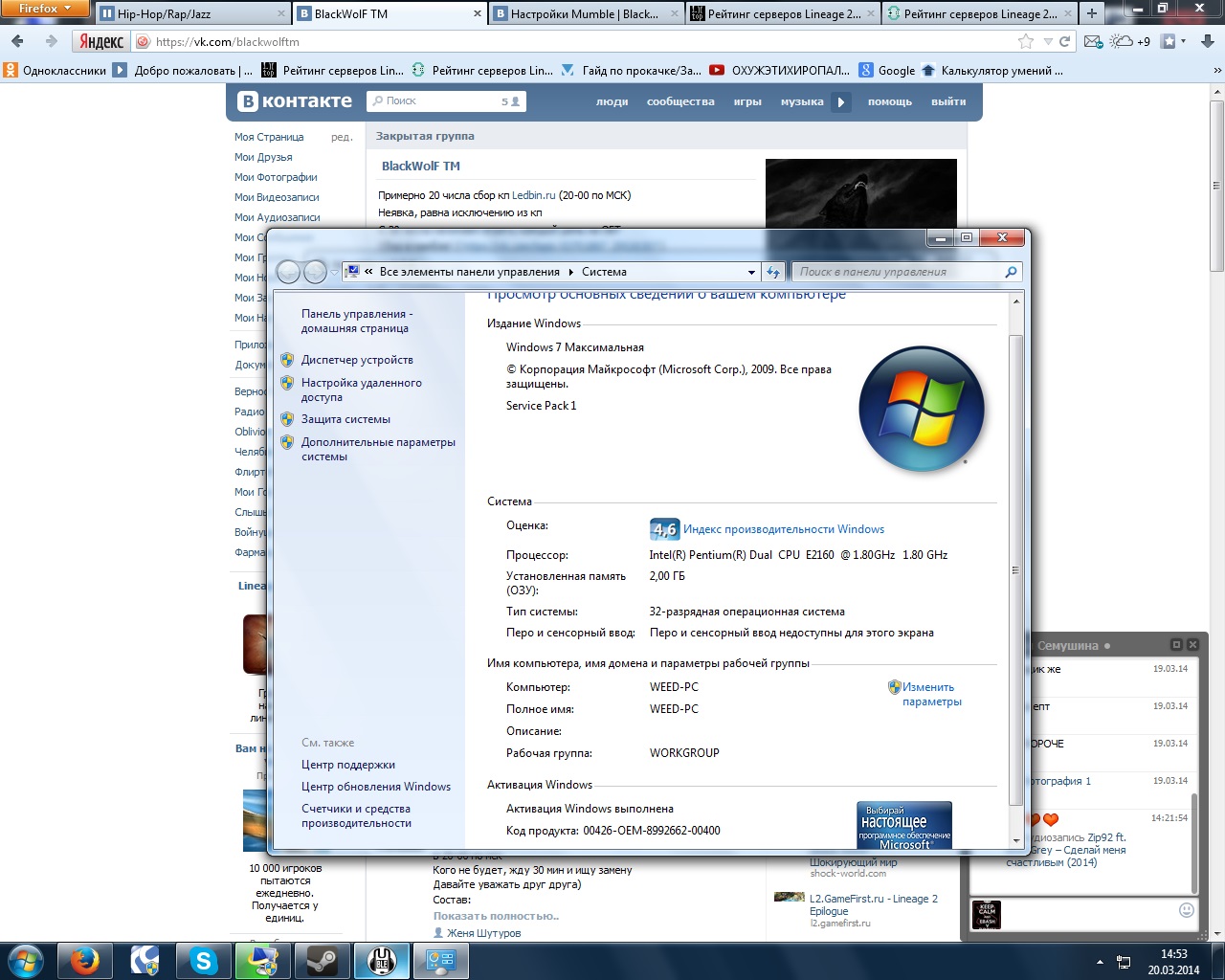
Task: Open new tab with plus button
Action: coord(1091,13)
